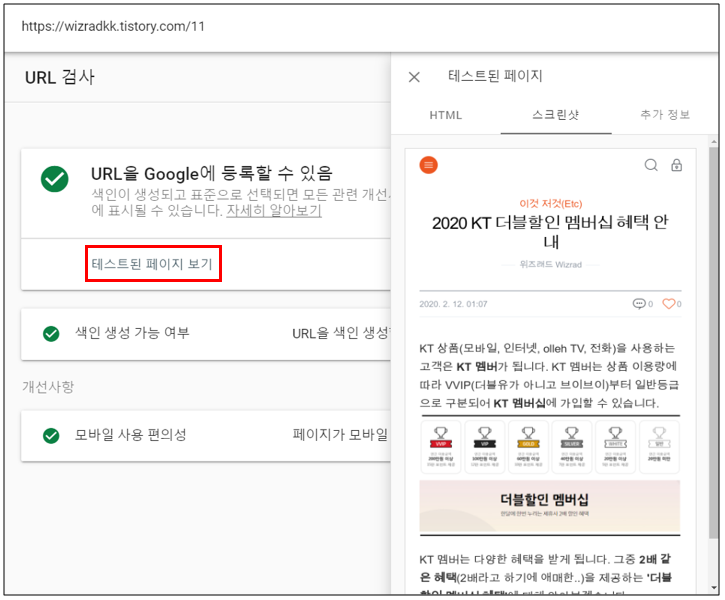Open the orange hamburger menu in the screenshot preview
The height and width of the screenshot is (600, 725).
[x=429, y=165]
